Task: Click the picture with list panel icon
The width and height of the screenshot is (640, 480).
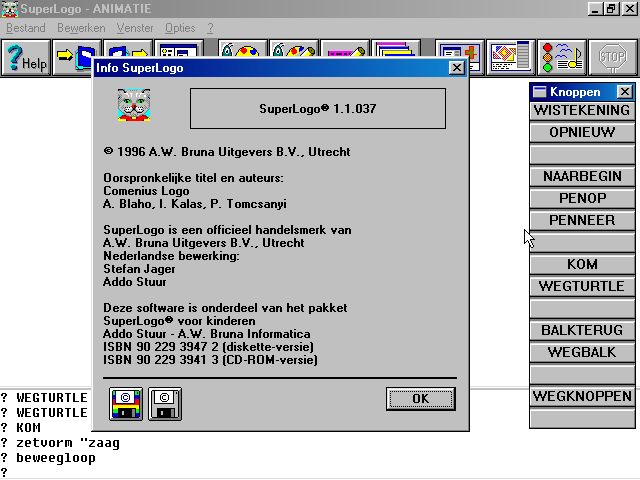Action: tap(511, 58)
